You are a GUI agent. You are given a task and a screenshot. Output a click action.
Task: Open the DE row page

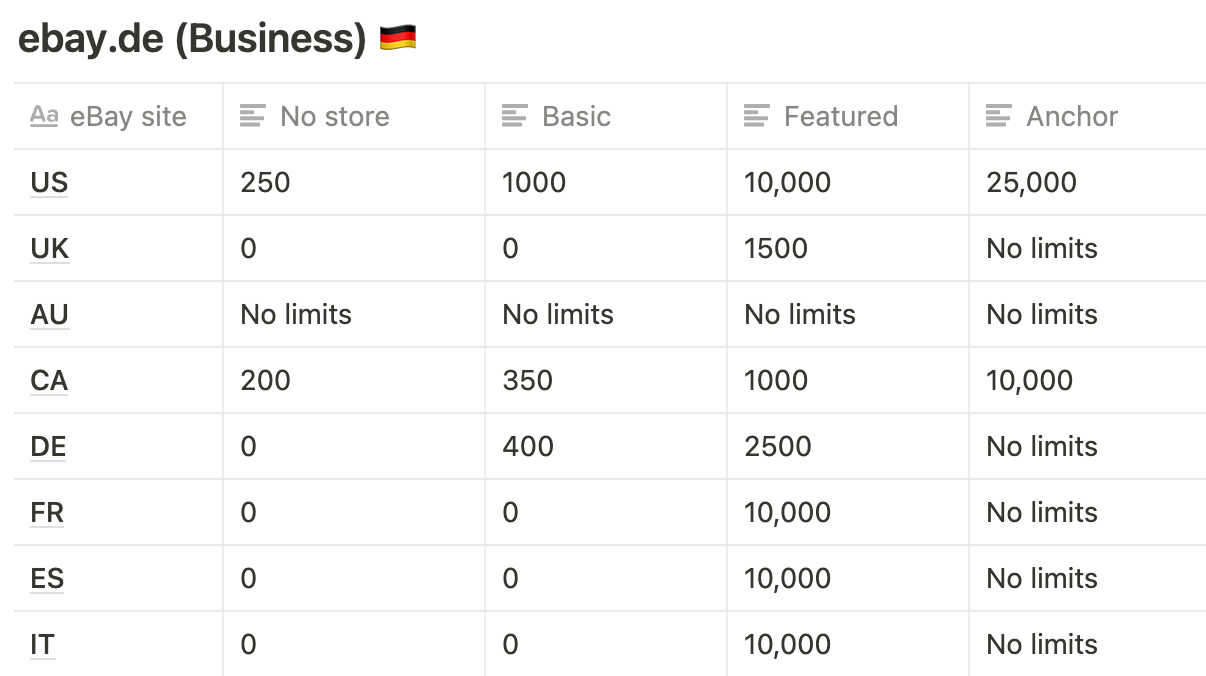click(x=48, y=446)
